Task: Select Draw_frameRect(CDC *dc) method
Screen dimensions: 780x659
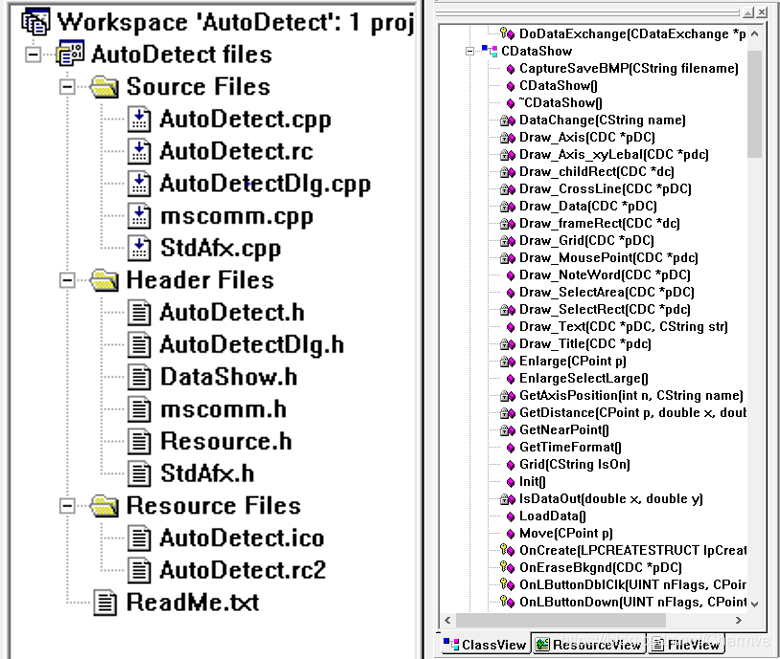Action: (x=599, y=223)
